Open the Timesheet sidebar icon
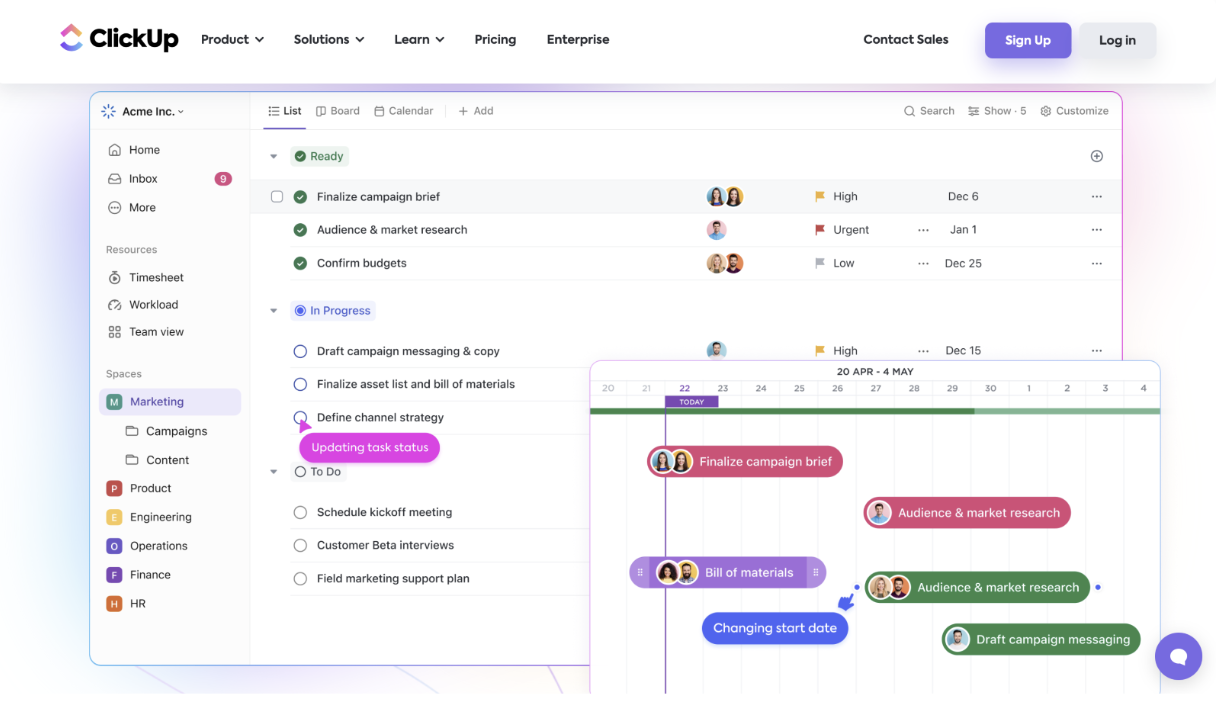1222x716 pixels. click(115, 278)
